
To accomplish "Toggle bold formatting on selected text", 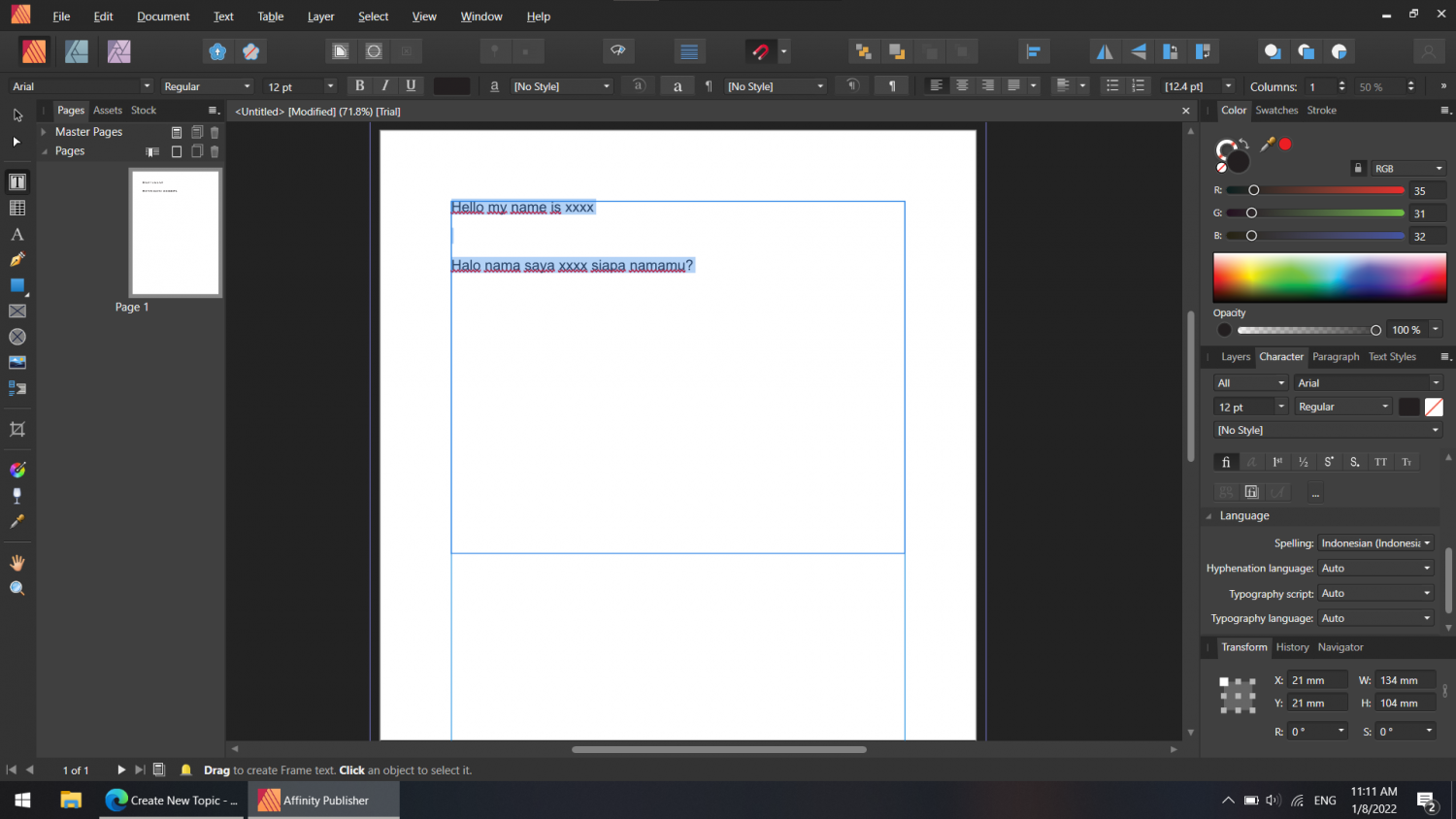I will click(x=359, y=85).
